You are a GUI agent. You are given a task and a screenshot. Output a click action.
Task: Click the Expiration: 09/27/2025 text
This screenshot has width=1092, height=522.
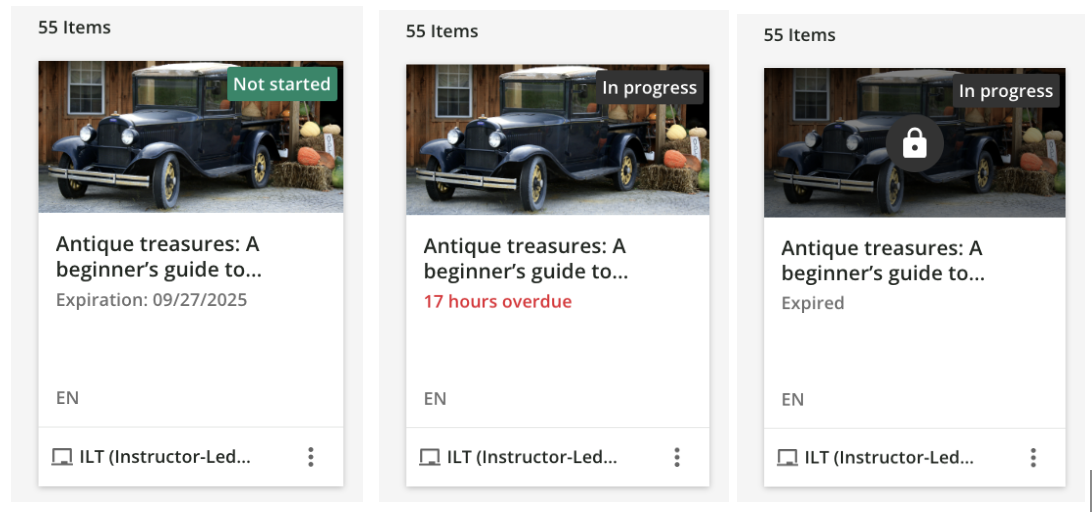pyautogui.click(x=151, y=299)
